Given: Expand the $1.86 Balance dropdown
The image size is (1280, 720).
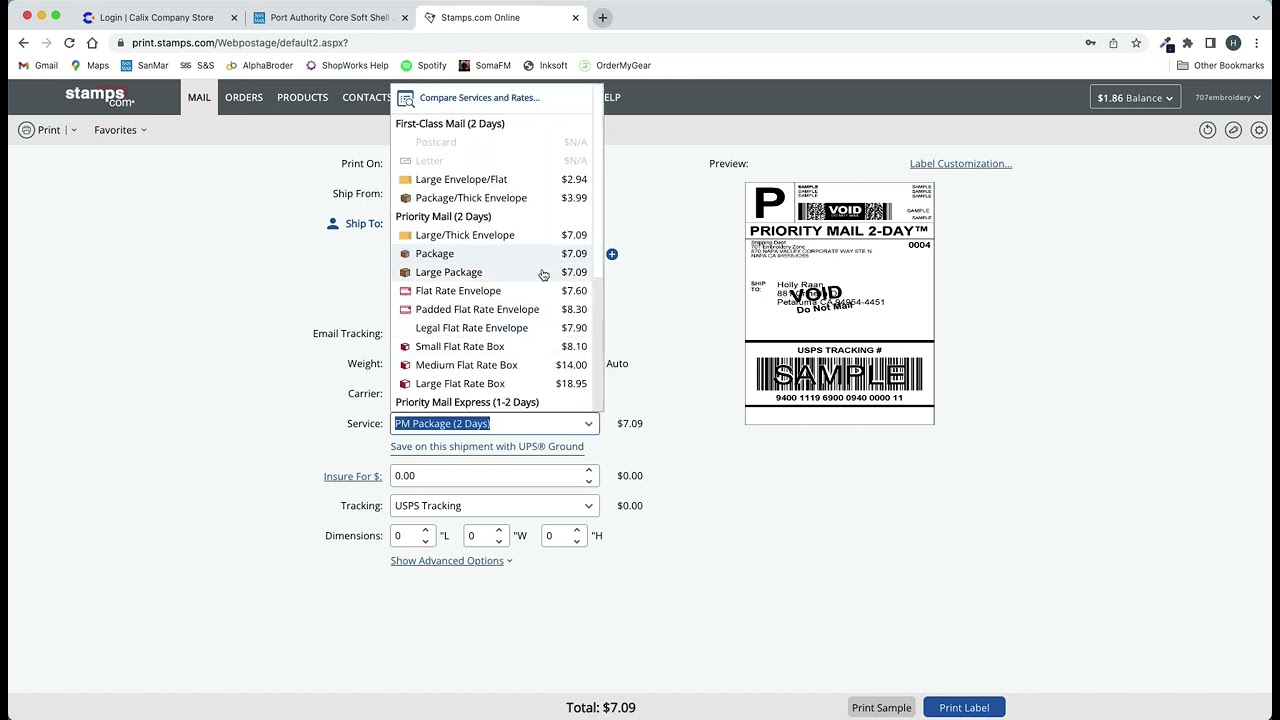Looking at the screenshot, I should pos(1135,98).
